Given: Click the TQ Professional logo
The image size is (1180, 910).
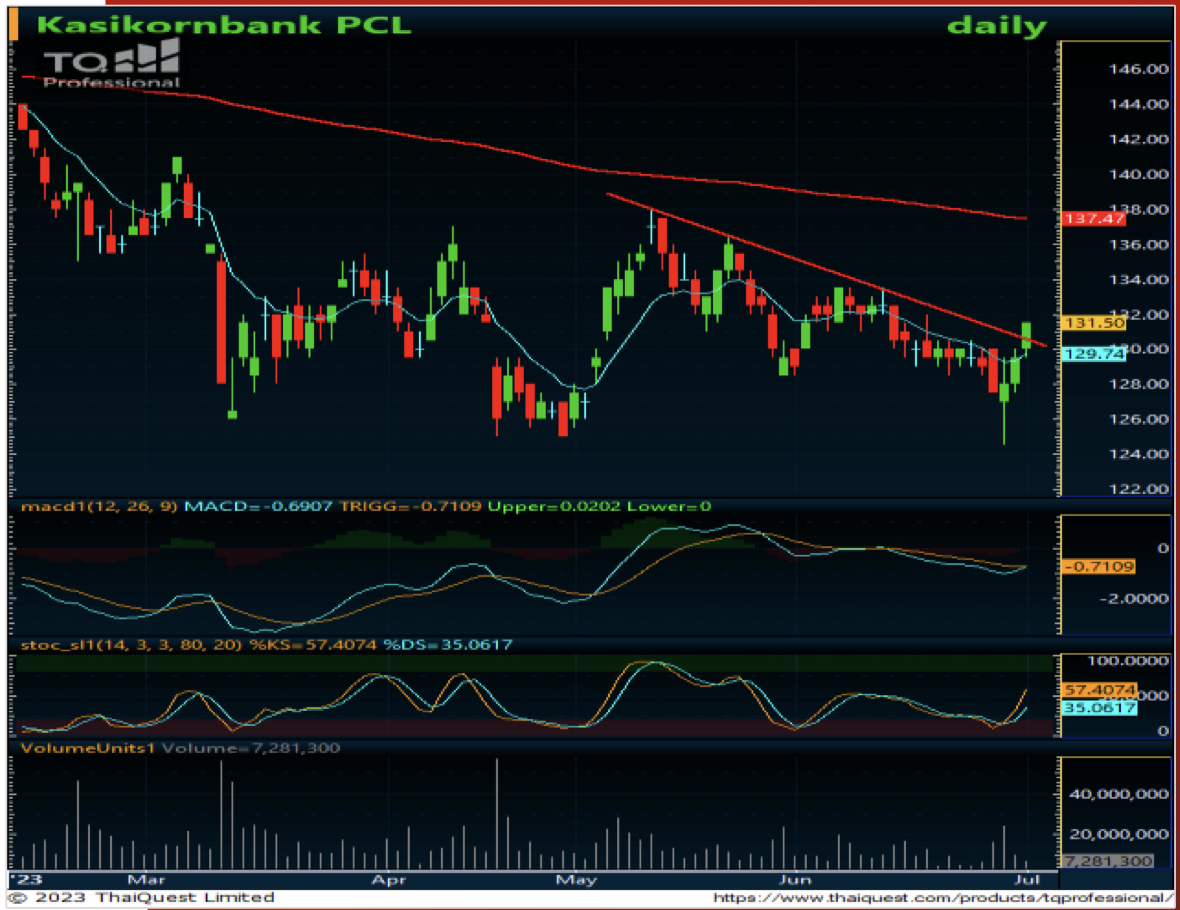Looking at the screenshot, I should click(111, 65).
